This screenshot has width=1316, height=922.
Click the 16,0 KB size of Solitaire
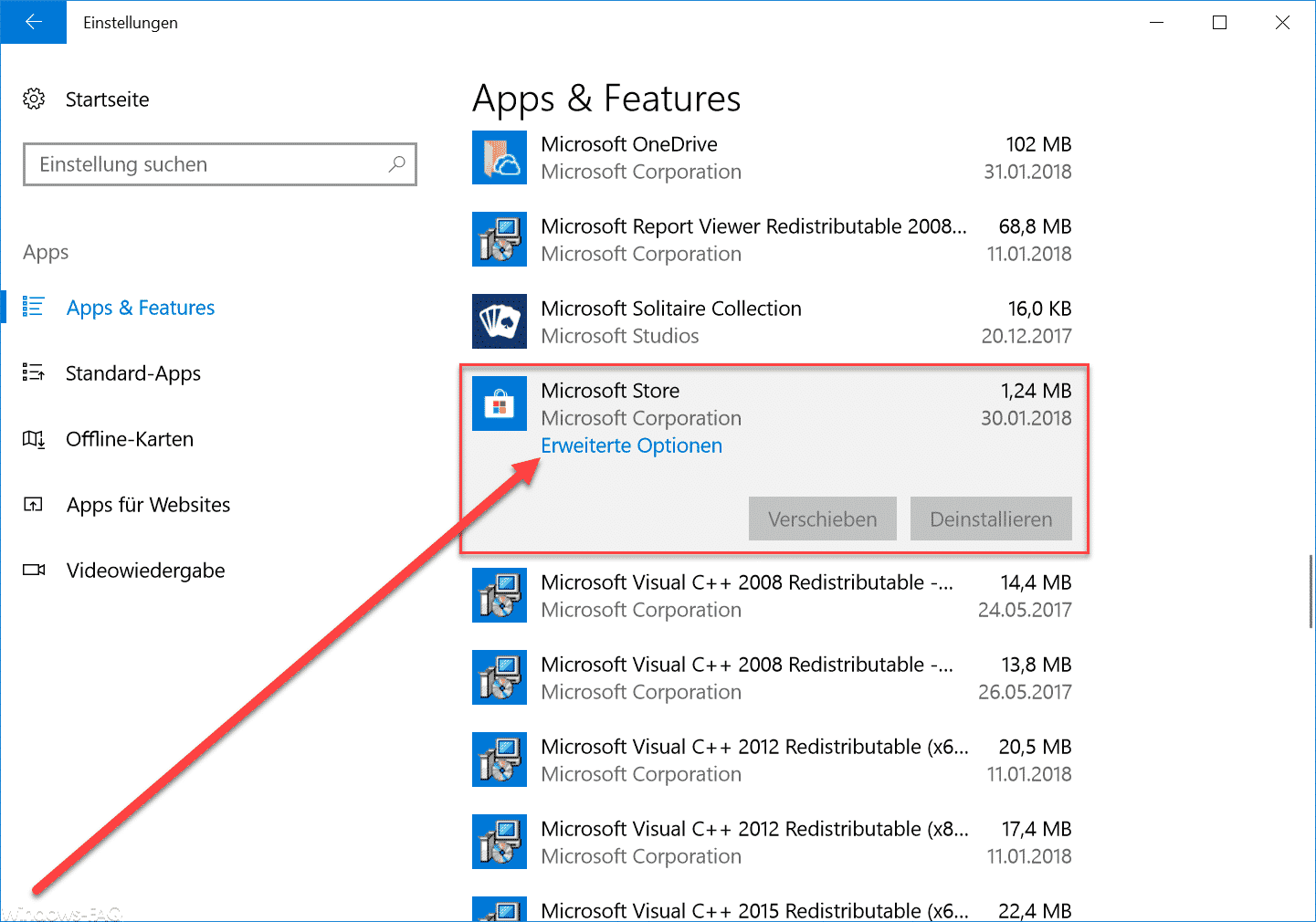(1039, 309)
